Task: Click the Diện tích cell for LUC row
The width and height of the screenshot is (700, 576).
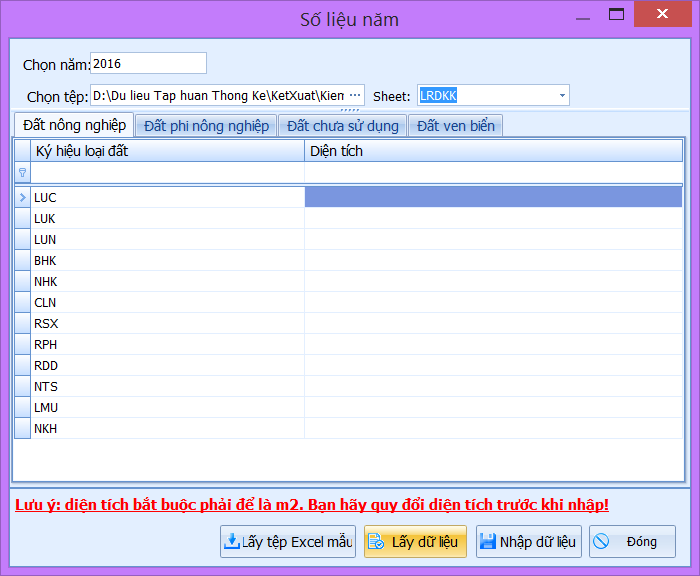Action: pyautogui.click(x=493, y=197)
